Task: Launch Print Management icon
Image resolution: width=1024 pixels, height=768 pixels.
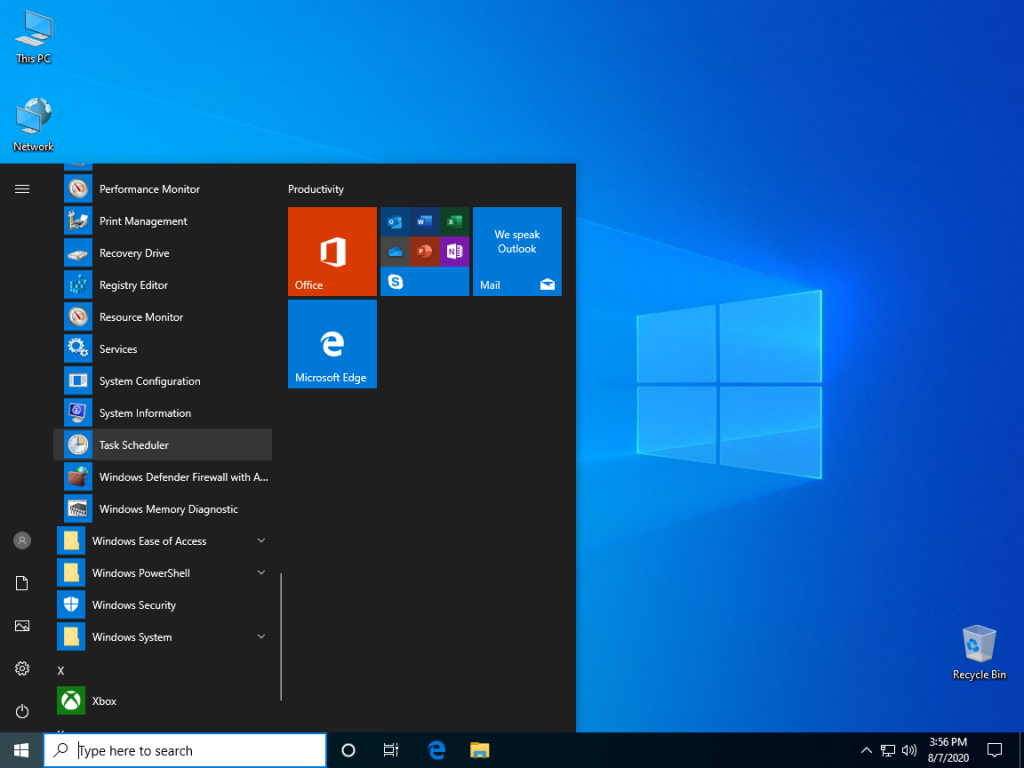Action: pyautogui.click(x=78, y=221)
